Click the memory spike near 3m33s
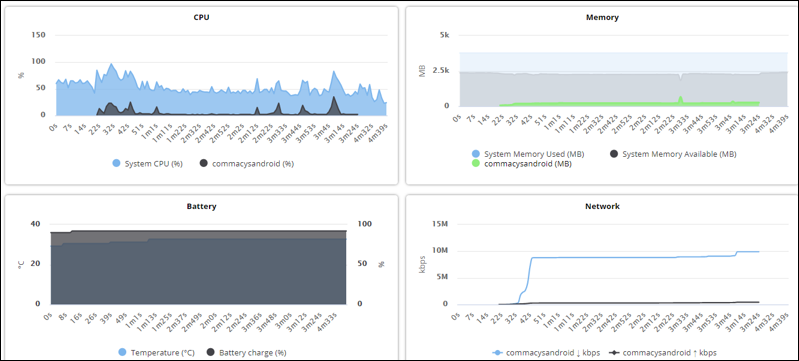 680,97
